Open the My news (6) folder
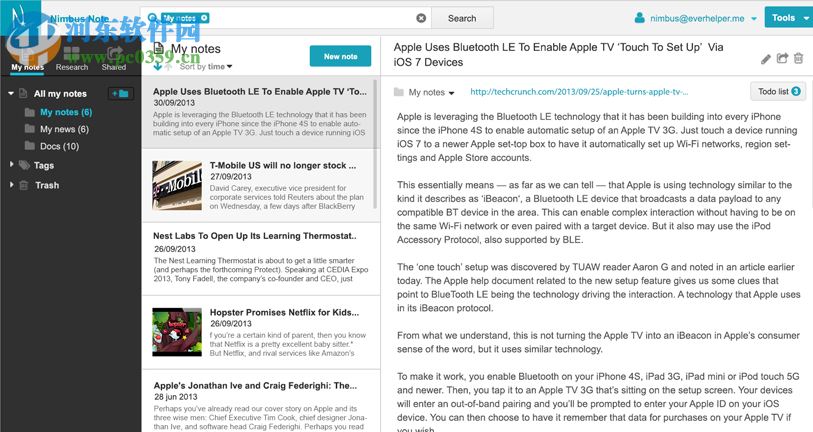The image size is (813, 432). tap(64, 129)
